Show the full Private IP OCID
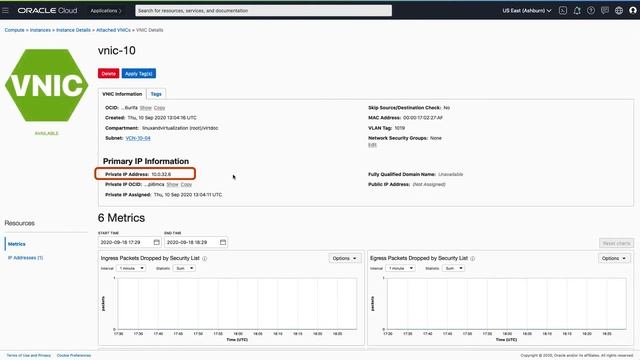 [172, 184]
